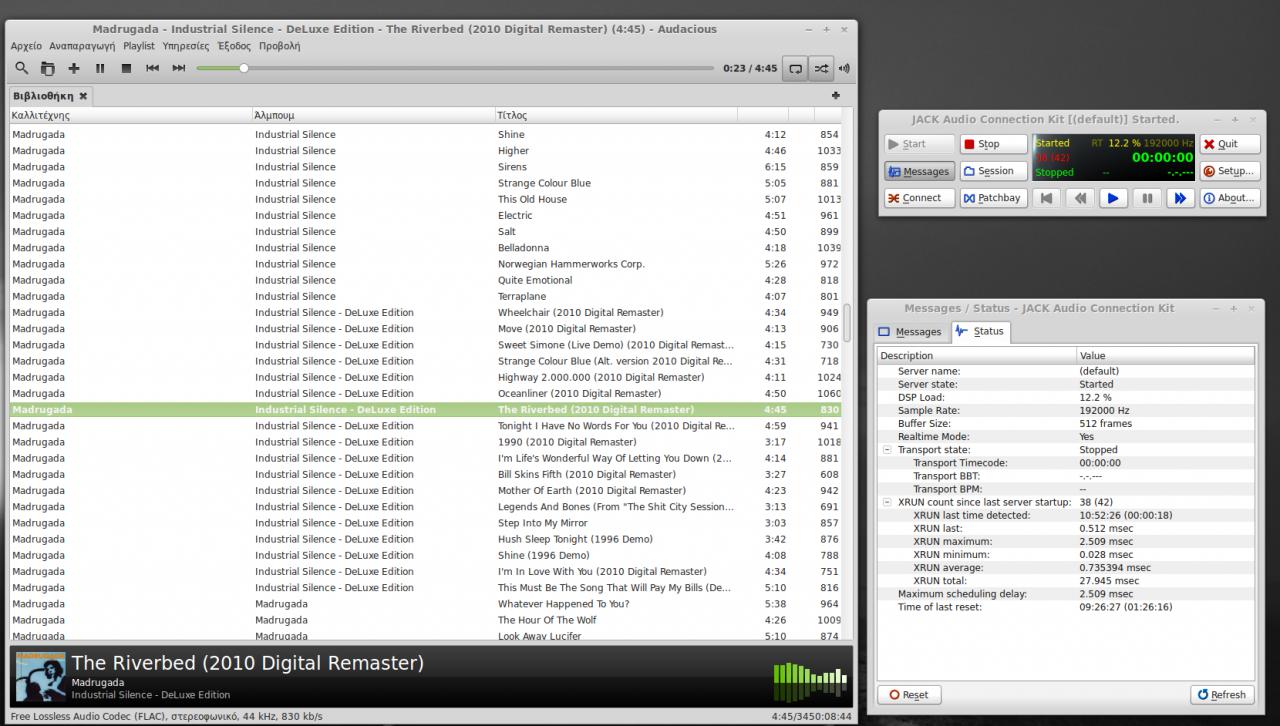Collapse the Transport state tree row
1280x726 pixels.
point(886,450)
